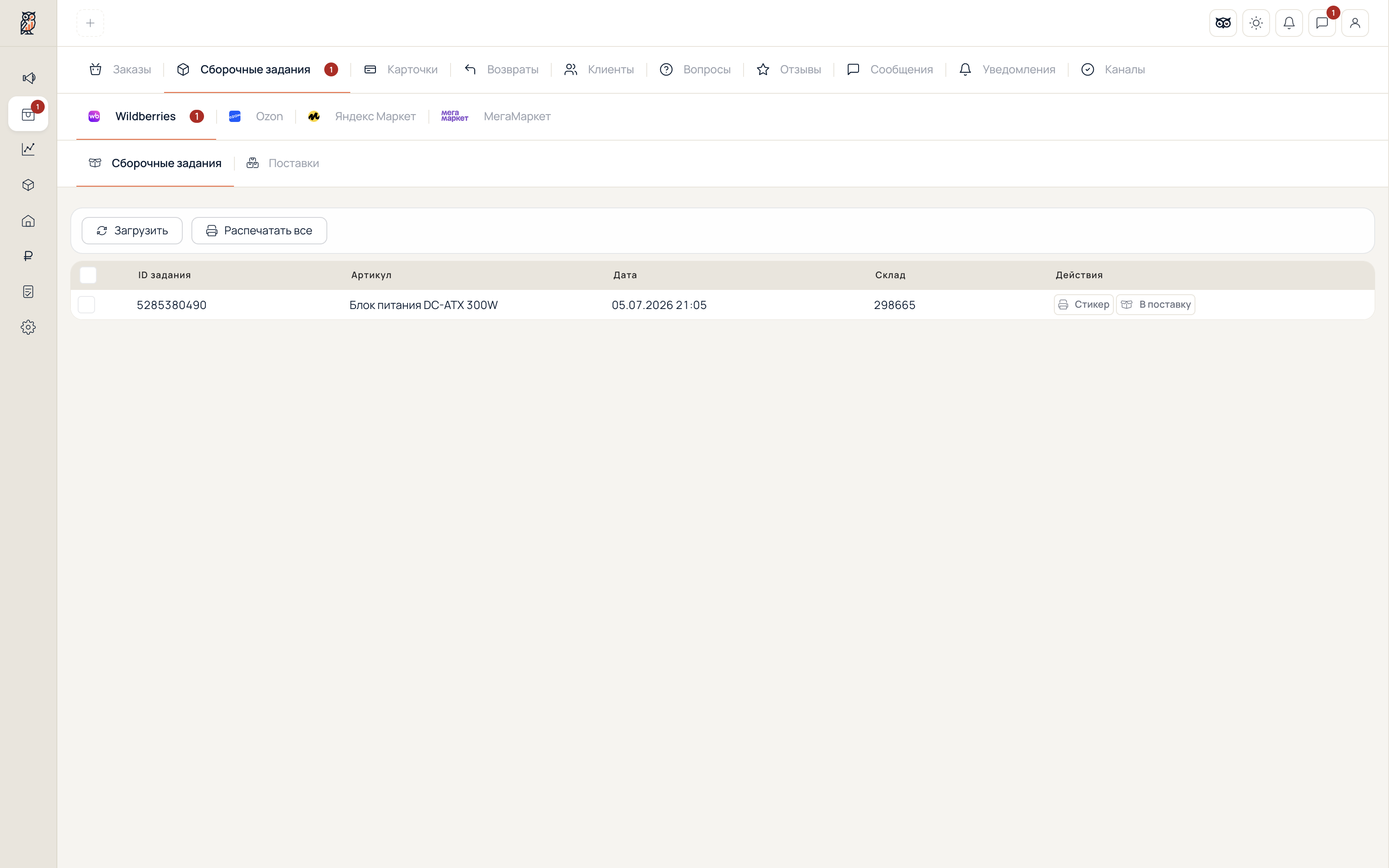Open the megaphone marketing sidebar icon
The image size is (1389, 868).
[28, 78]
